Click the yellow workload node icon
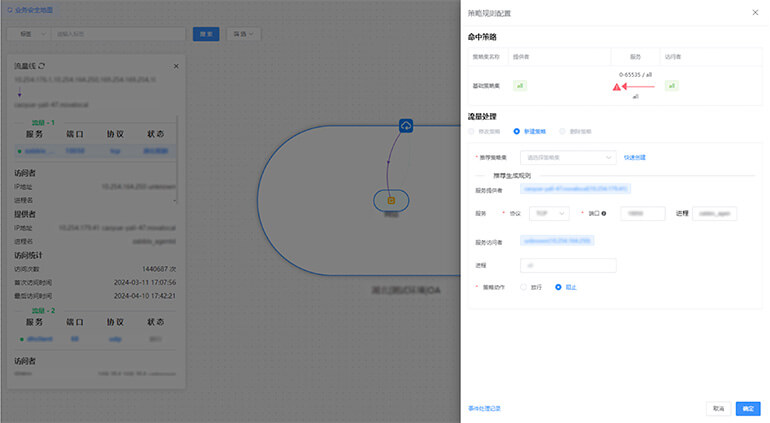 pyautogui.click(x=391, y=200)
